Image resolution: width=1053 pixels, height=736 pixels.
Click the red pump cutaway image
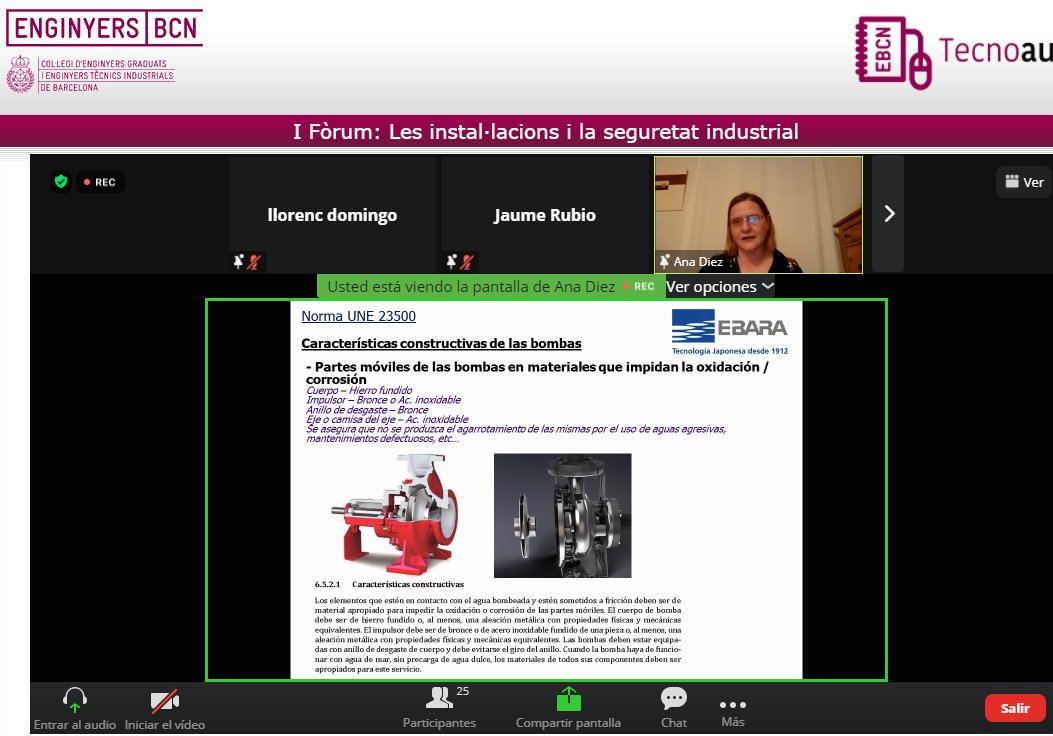coord(396,514)
